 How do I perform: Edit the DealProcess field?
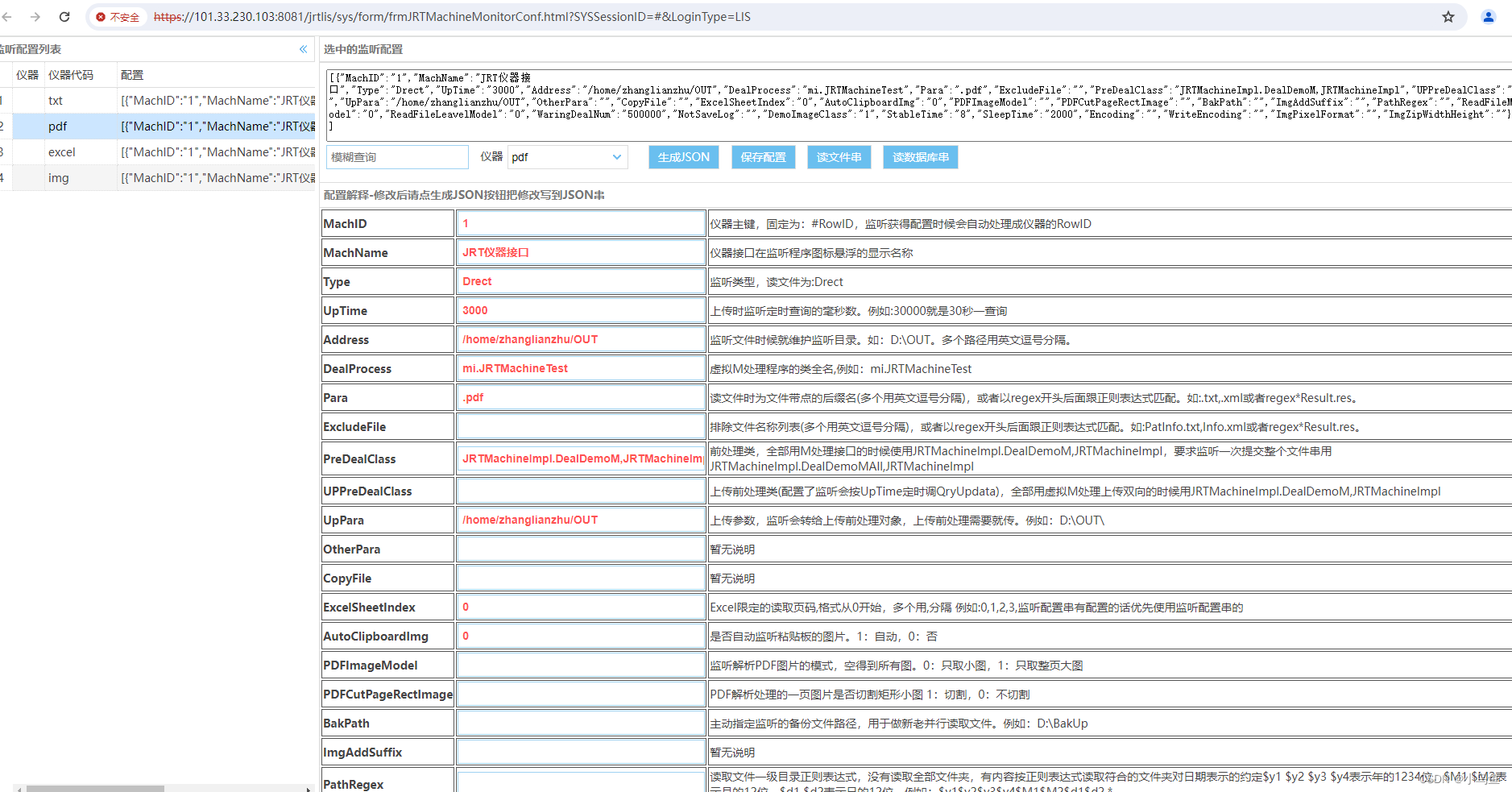tap(581, 368)
